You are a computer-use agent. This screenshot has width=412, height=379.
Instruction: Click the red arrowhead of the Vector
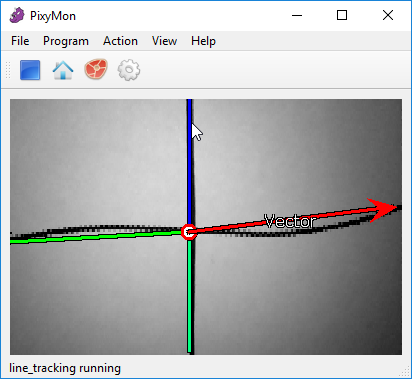point(383,209)
